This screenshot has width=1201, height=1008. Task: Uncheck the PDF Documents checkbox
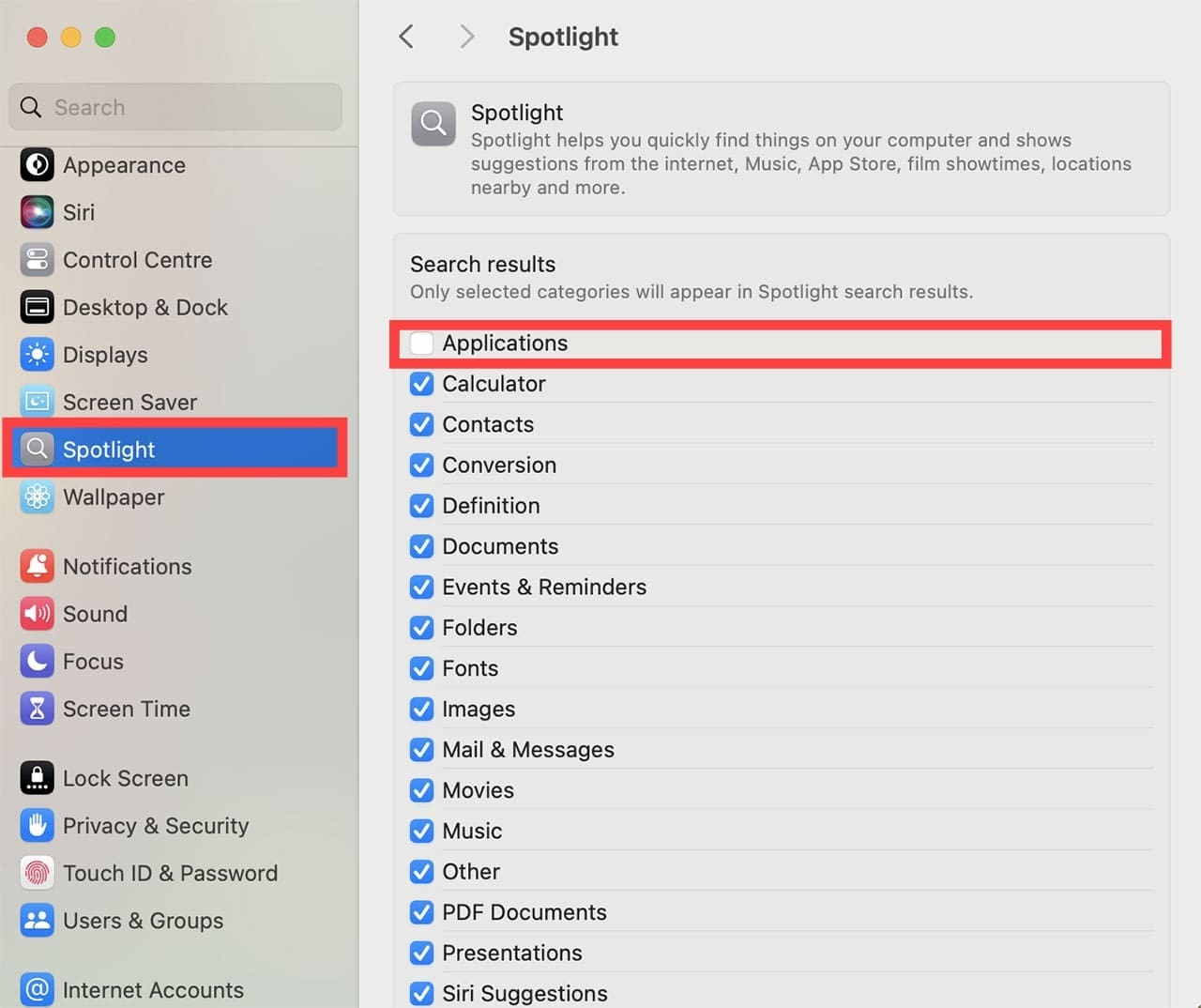tap(422, 912)
